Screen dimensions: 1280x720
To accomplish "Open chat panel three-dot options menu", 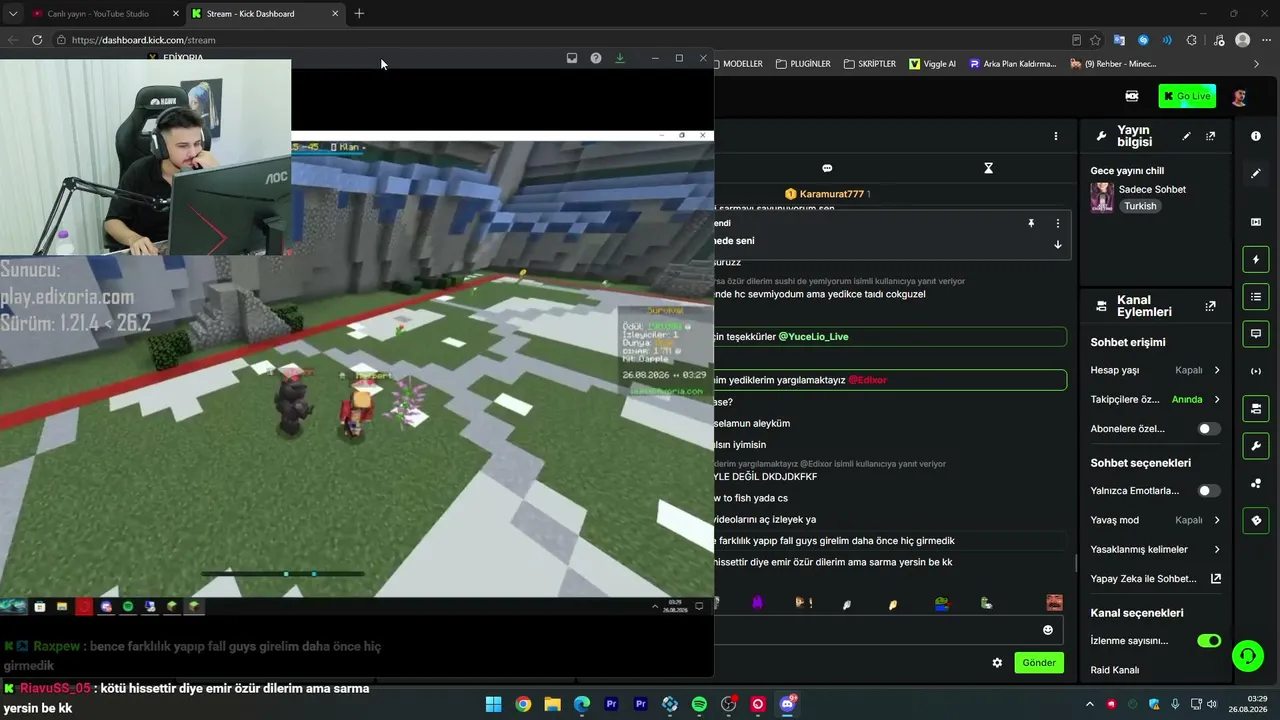I will coord(1056,136).
